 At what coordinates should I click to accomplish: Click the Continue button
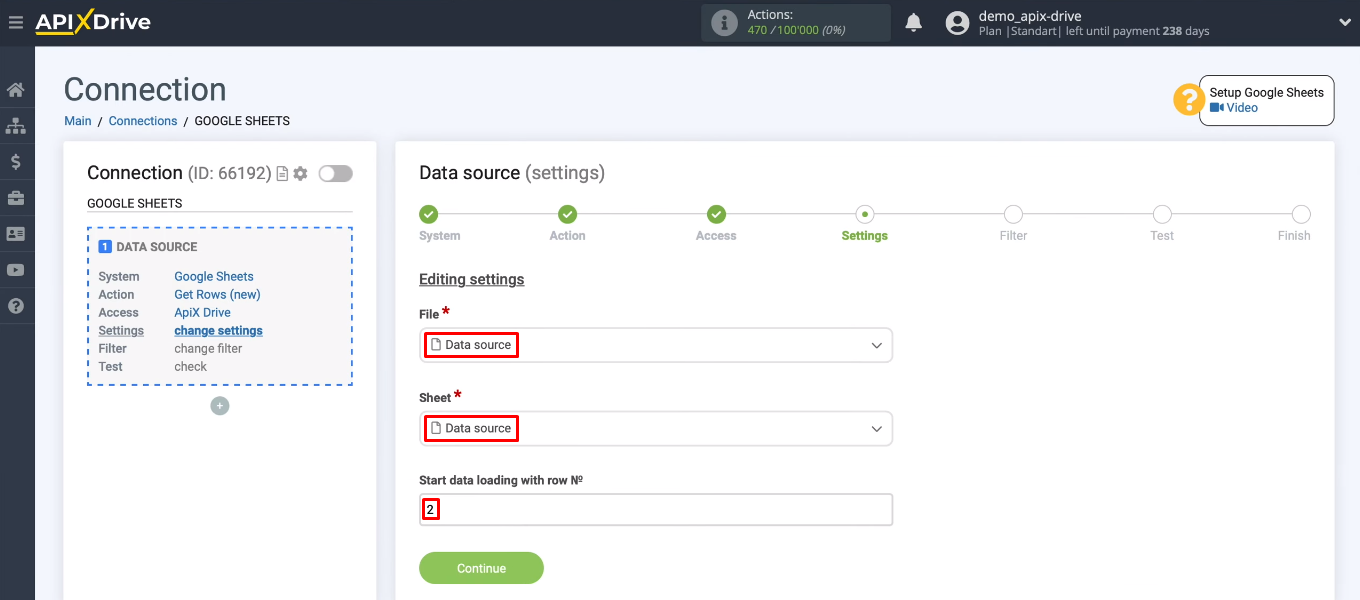(x=481, y=567)
